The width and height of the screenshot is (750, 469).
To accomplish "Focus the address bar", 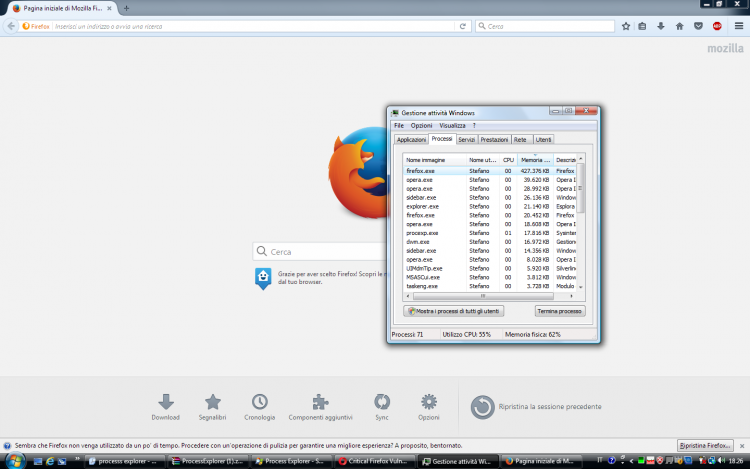I will pos(254,26).
